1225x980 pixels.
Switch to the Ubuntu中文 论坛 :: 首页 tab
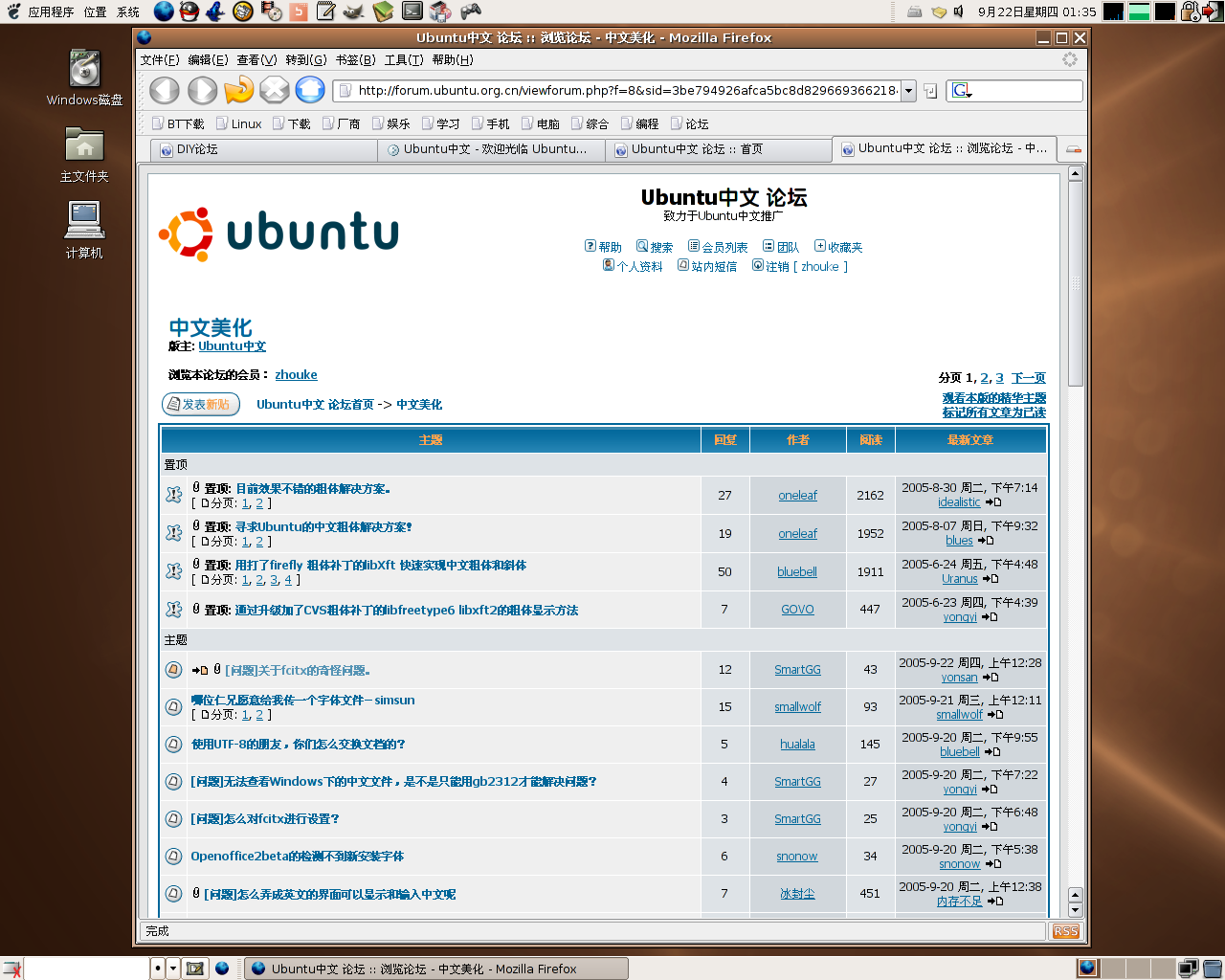[719, 149]
